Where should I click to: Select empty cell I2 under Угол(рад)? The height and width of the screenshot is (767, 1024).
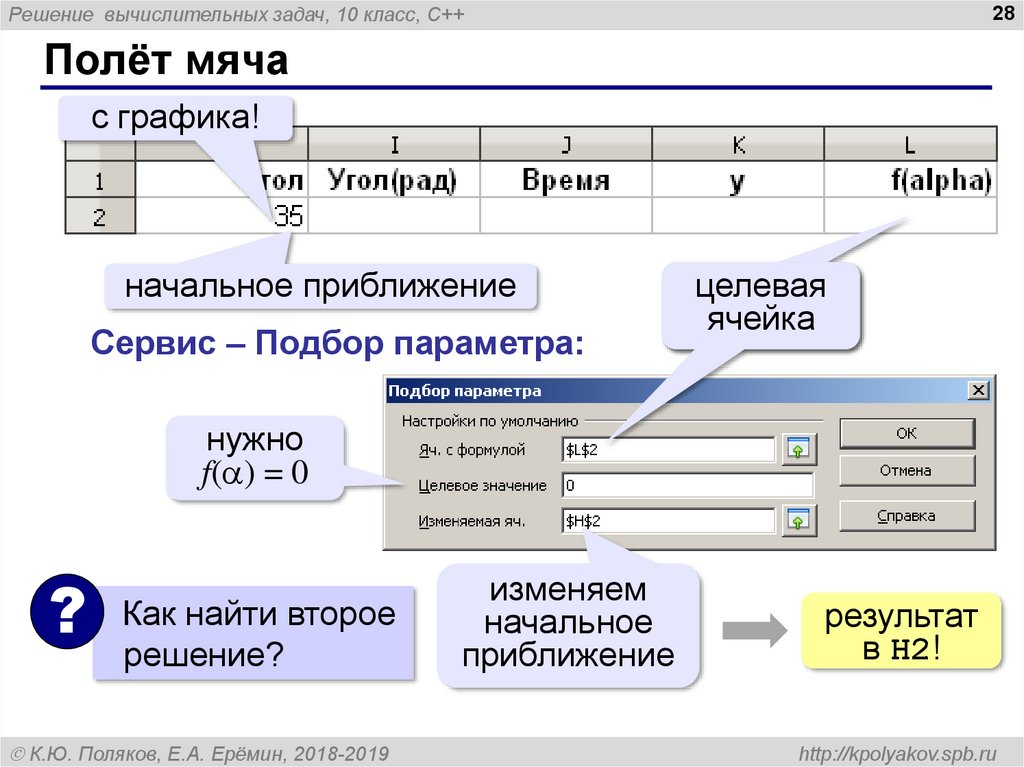(394, 216)
